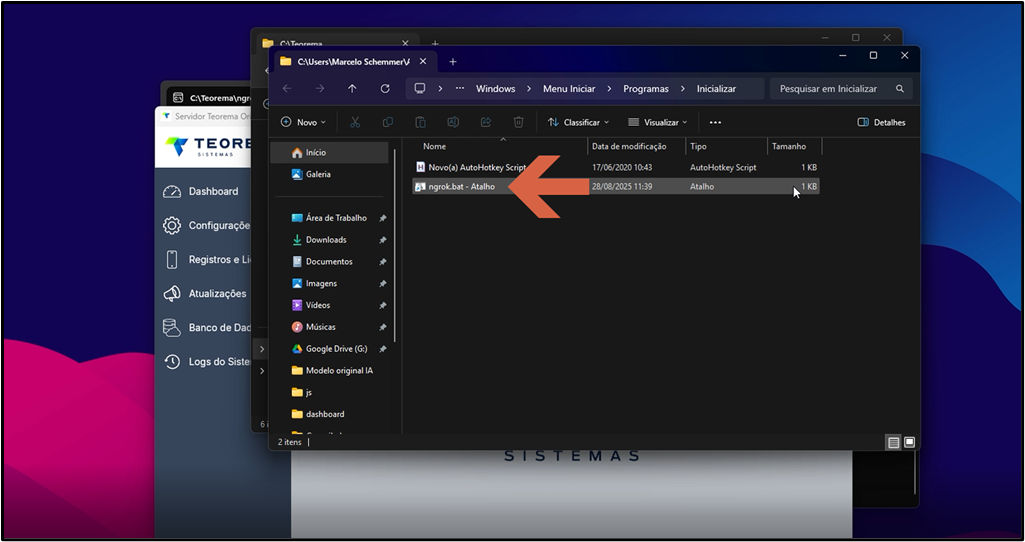
Task: Expand chevron after Menu Iniciar breadcrumb
Action: [x=609, y=88]
